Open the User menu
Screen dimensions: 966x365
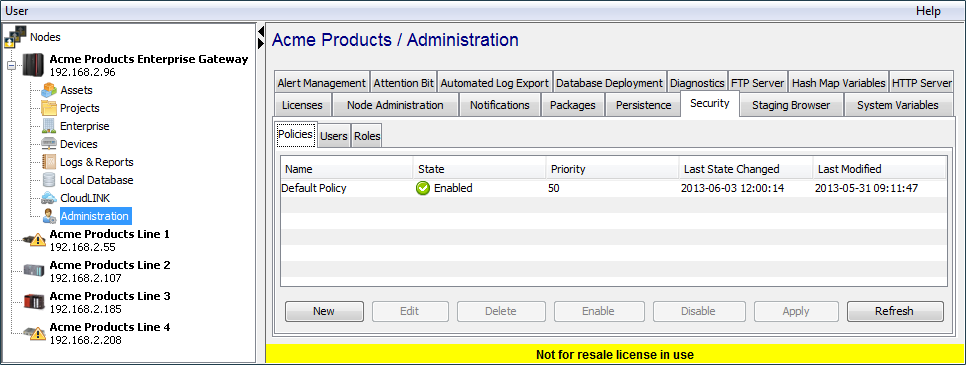17,10
